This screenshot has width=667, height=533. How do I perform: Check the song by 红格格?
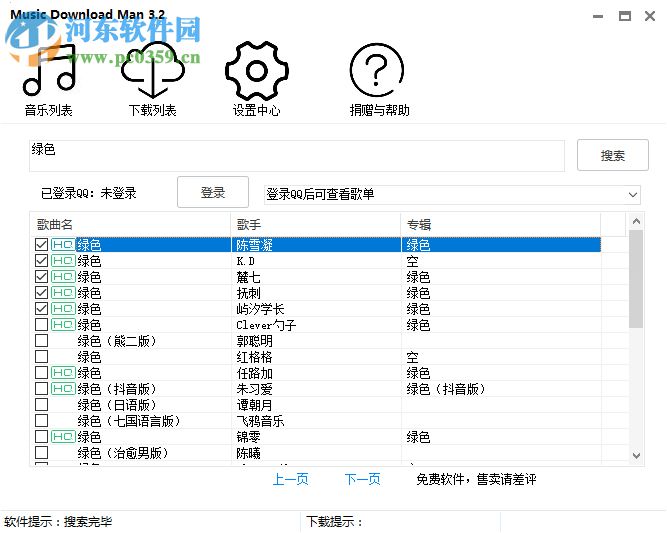41,357
